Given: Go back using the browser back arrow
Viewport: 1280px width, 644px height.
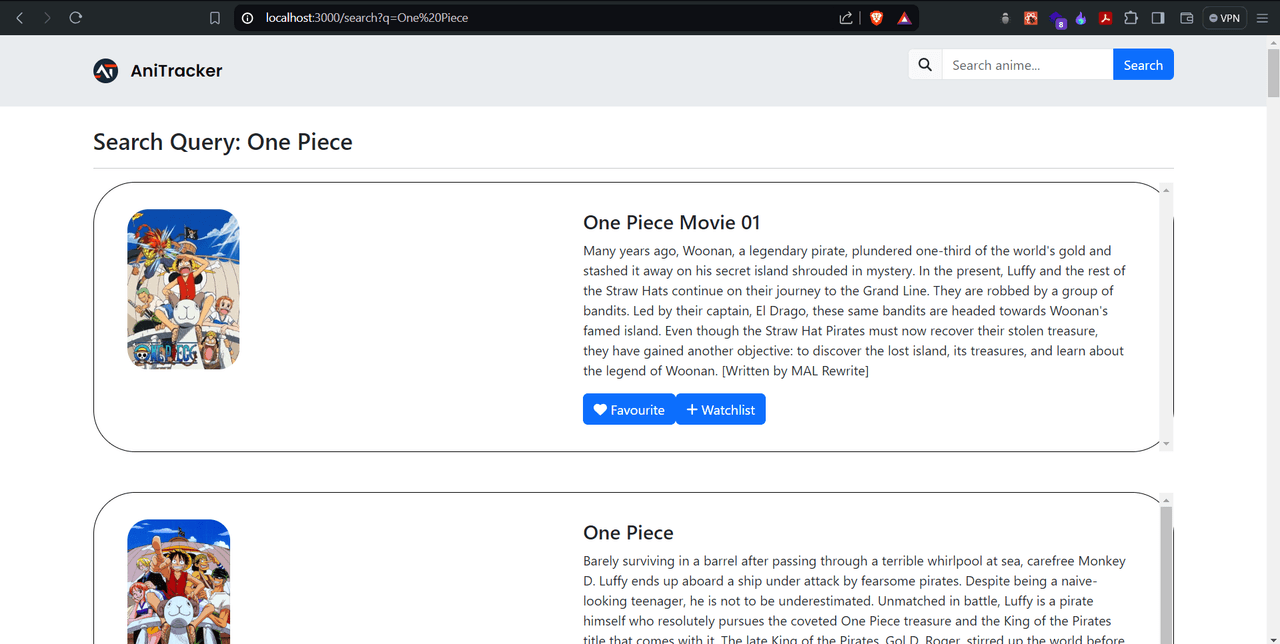Looking at the screenshot, I should pyautogui.click(x=19, y=18).
